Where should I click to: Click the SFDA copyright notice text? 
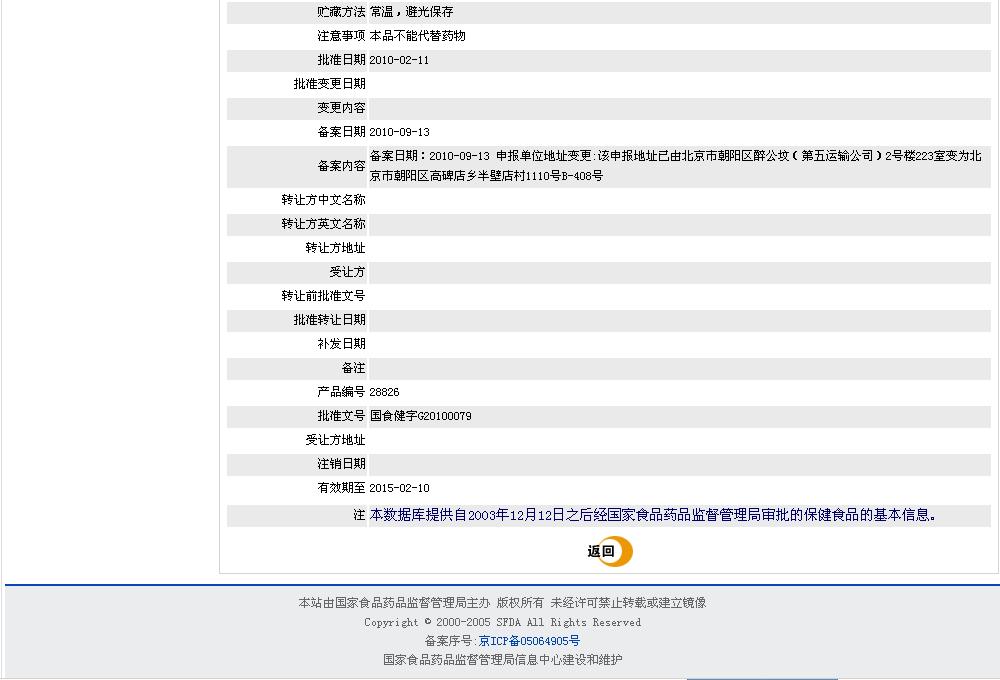tap(502, 622)
